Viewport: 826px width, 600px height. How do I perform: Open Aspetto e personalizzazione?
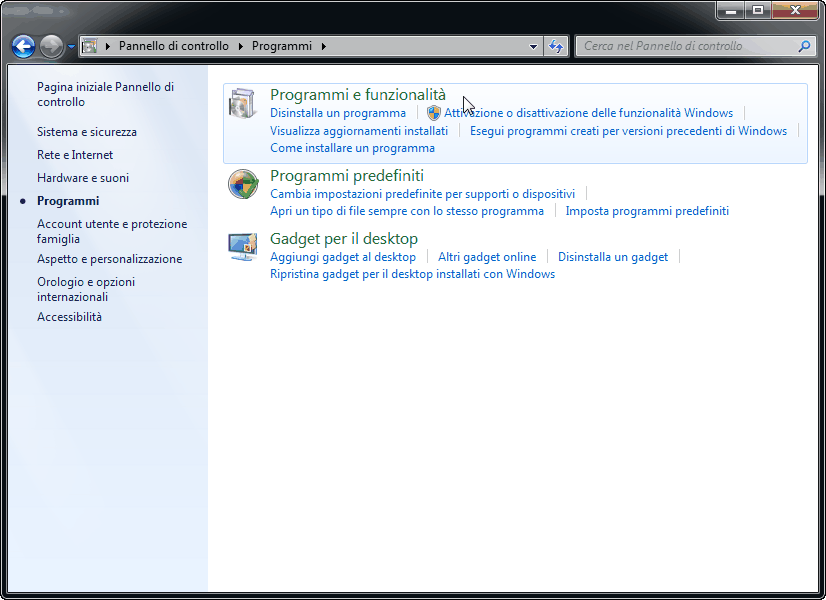pos(110,259)
